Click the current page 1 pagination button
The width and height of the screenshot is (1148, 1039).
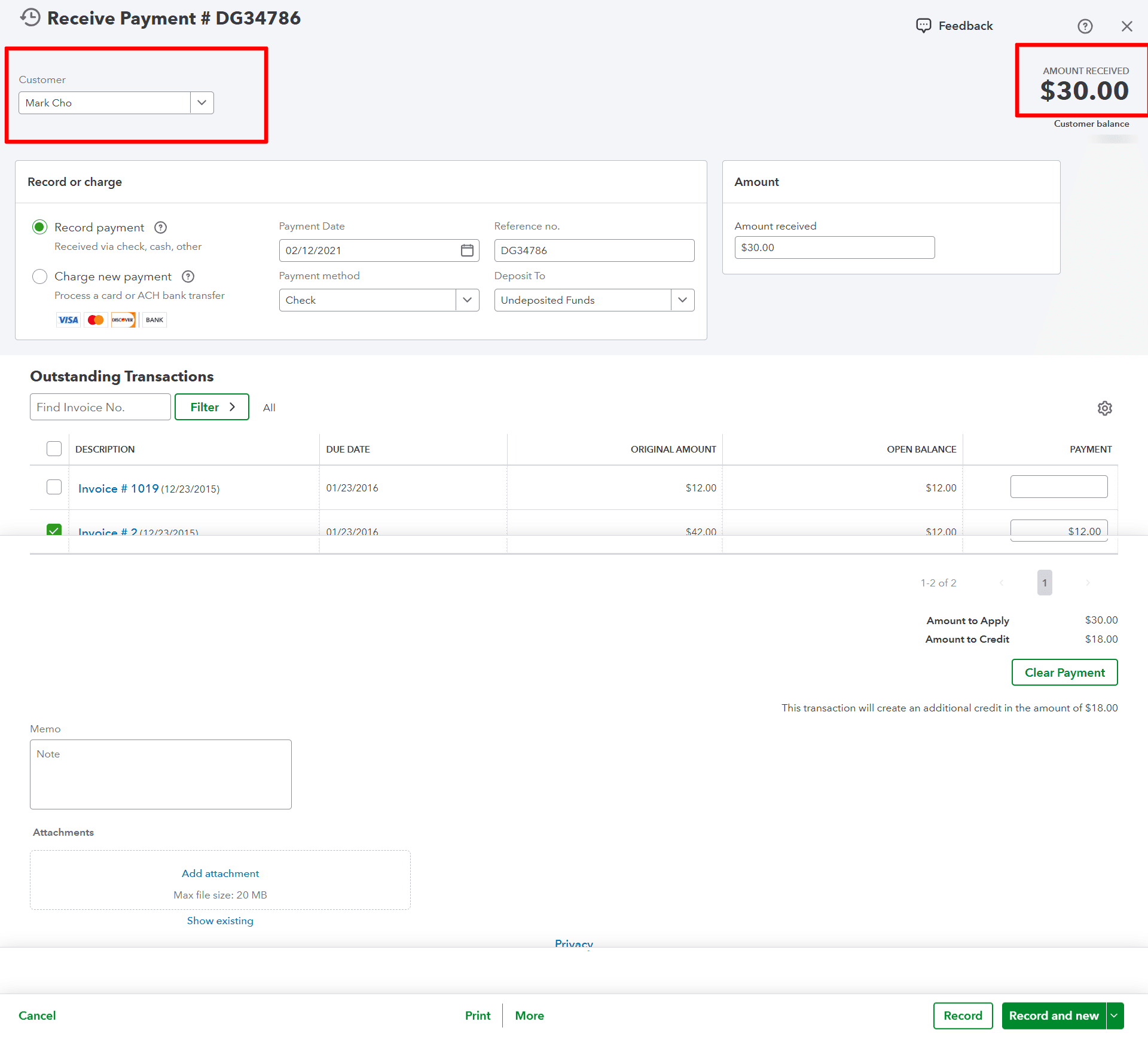click(1044, 583)
